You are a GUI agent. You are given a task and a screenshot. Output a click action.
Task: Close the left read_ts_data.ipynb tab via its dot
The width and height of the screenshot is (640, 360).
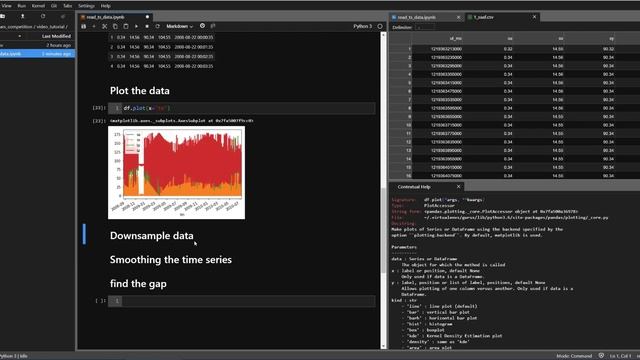click(x=147, y=17)
